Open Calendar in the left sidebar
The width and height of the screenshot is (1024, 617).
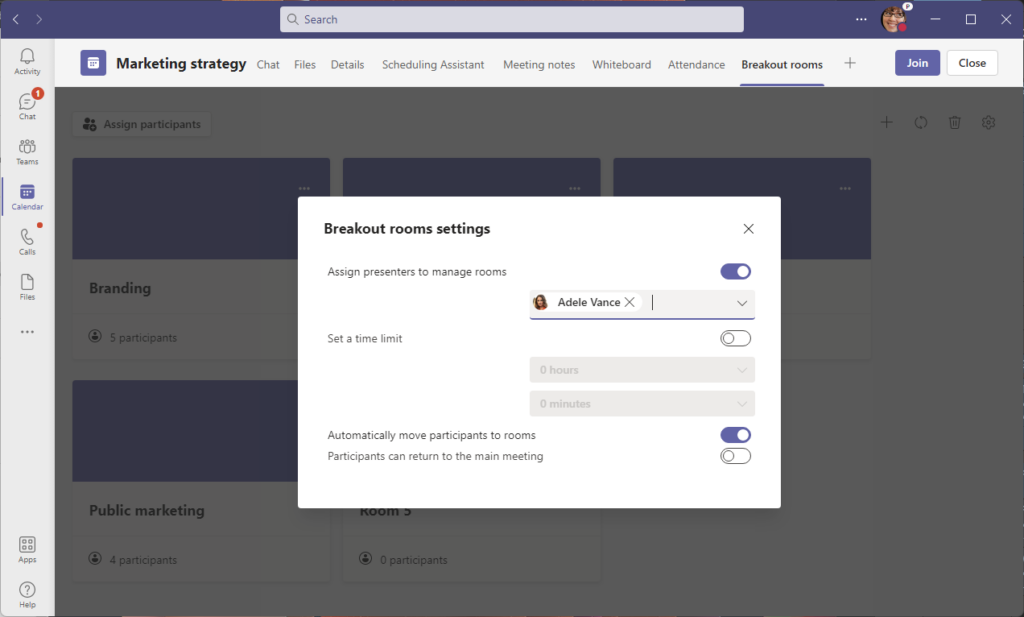click(27, 197)
